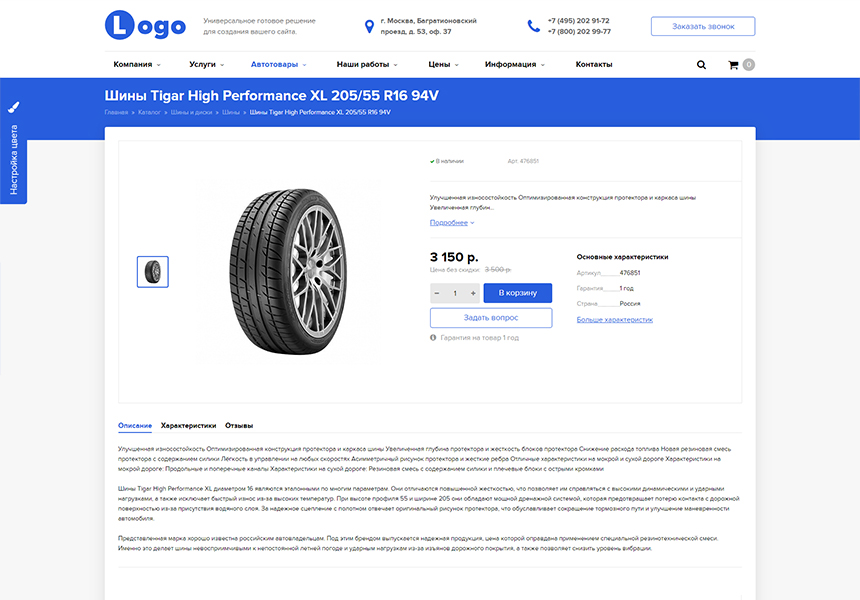This screenshot has width=860, height=600.
Task: Open the Отзывы tab
Action: tap(239, 425)
